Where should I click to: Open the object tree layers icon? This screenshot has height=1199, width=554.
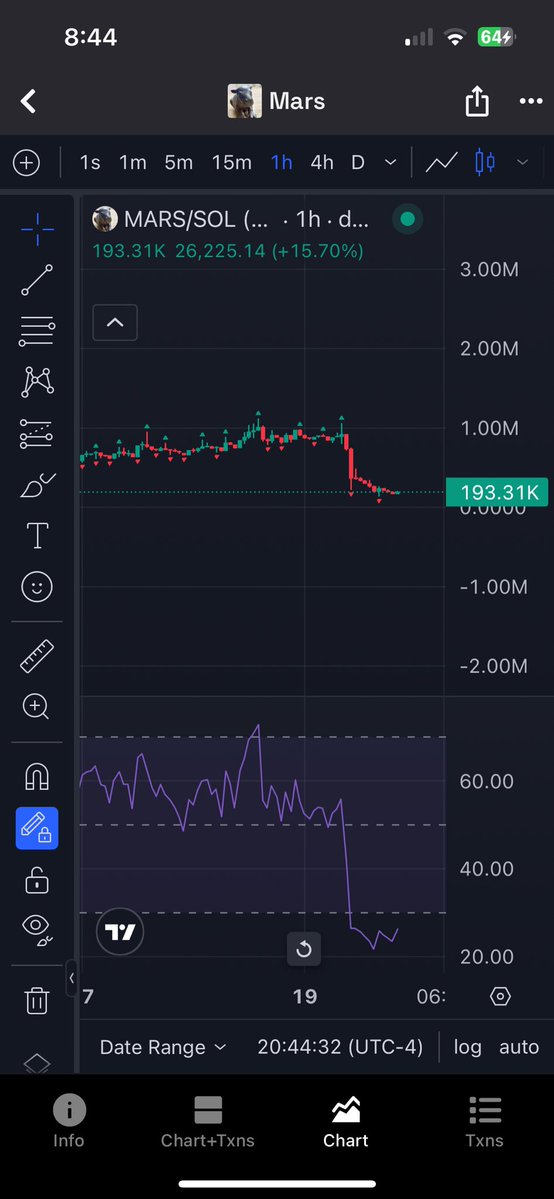(37, 1064)
